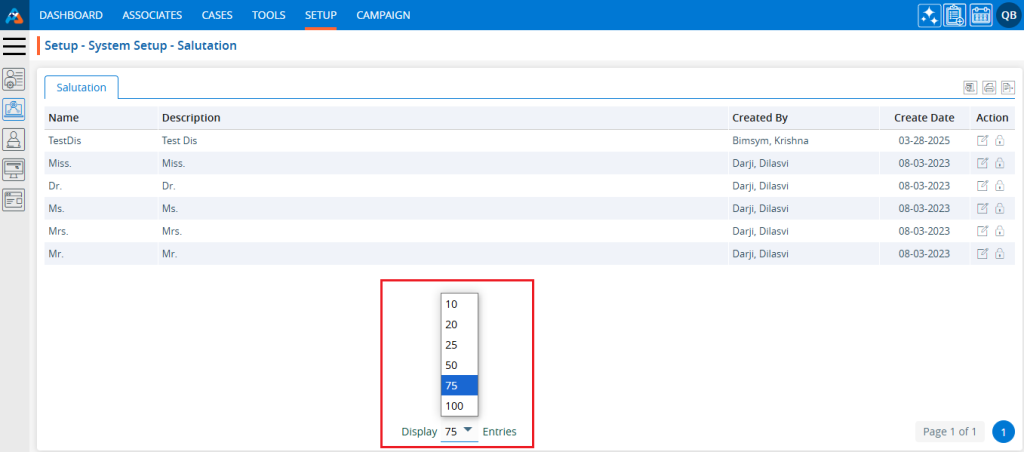Toggle the lock icon for Miss. row
Screen dimensions: 1024x452
(x=999, y=163)
